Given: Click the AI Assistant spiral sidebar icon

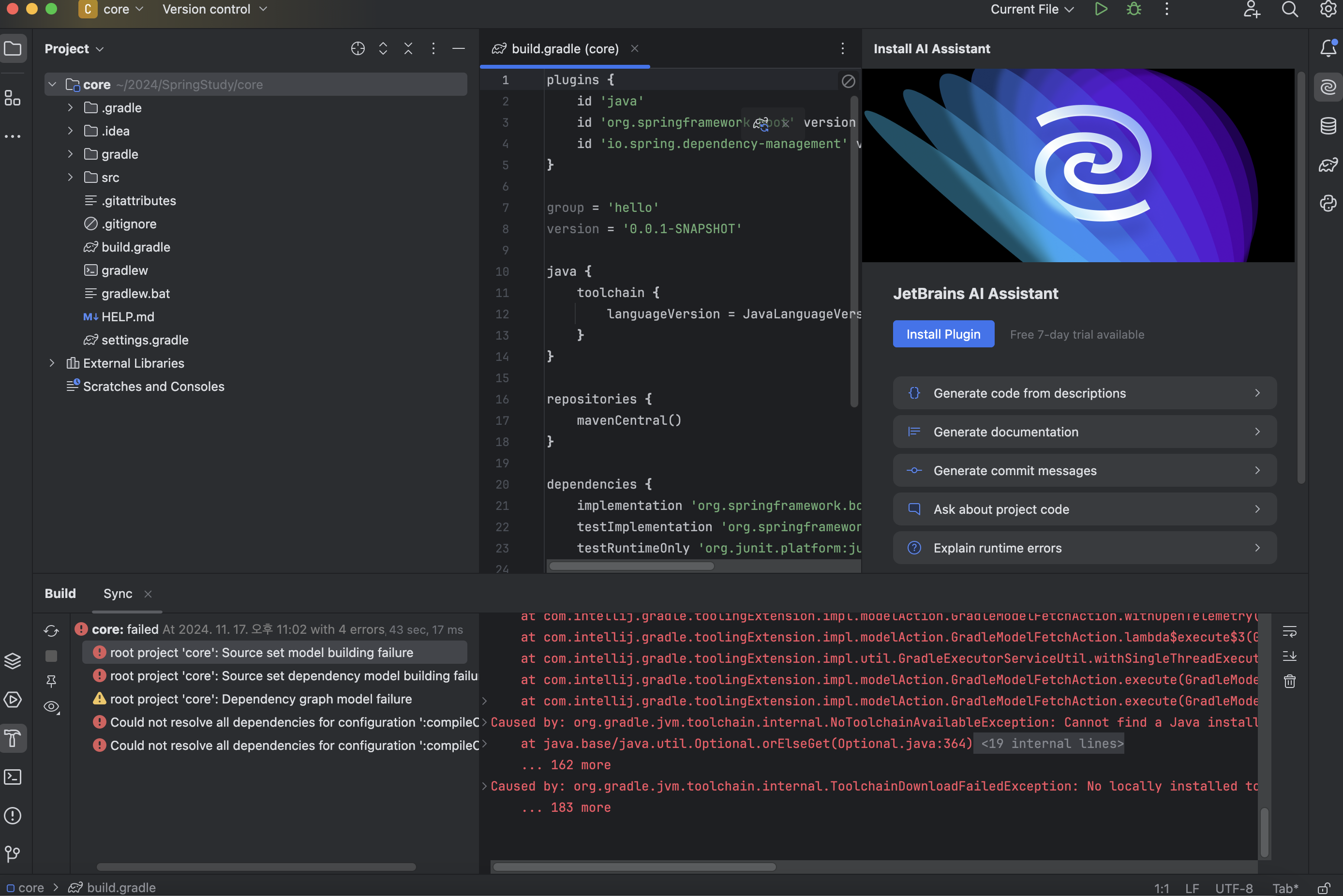Looking at the screenshot, I should (1328, 87).
